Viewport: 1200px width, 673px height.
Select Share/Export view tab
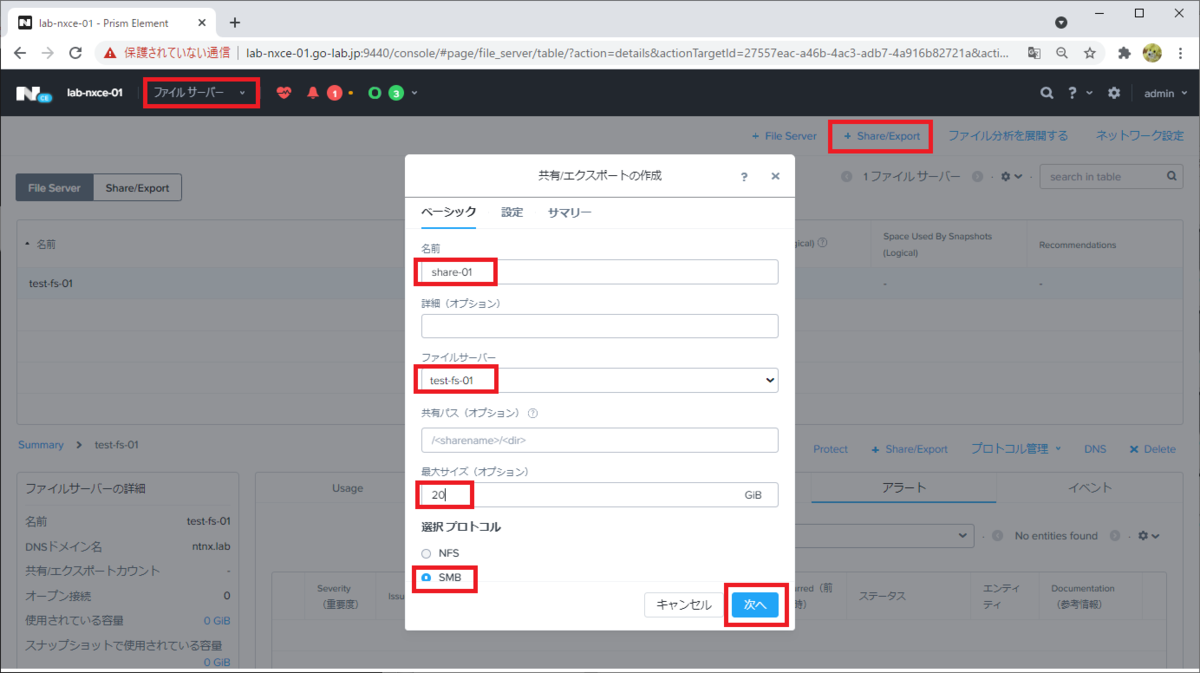[x=137, y=187]
